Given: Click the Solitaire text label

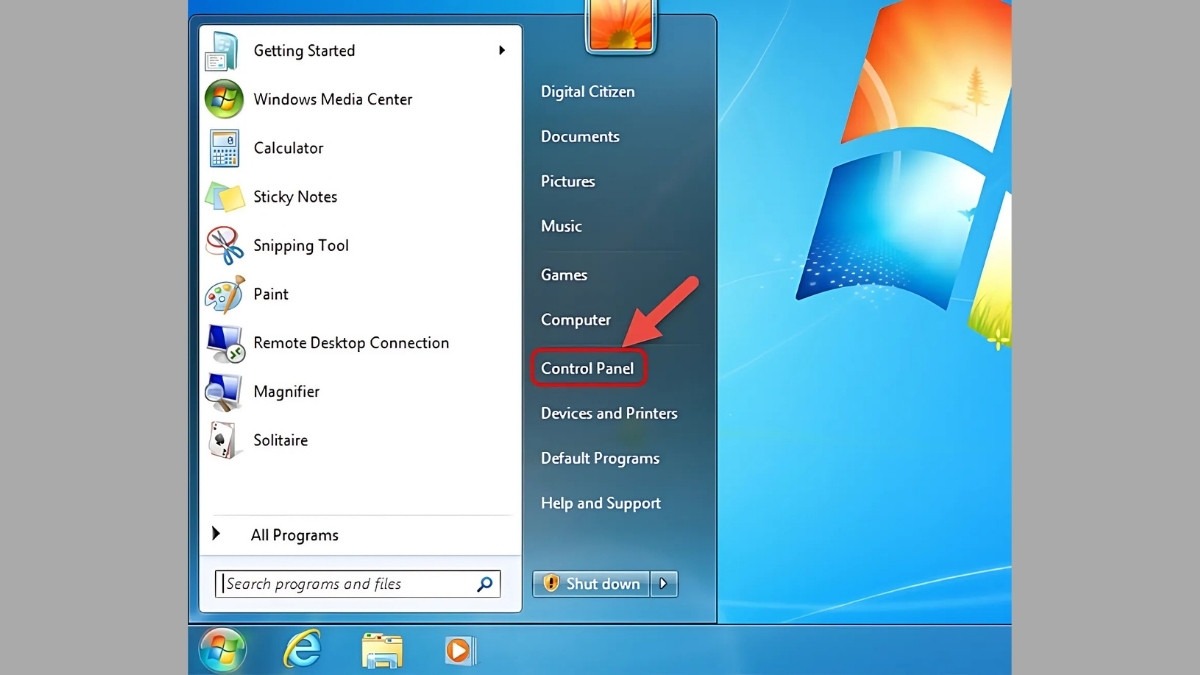Looking at the screenshot, I should click(280, 440).
